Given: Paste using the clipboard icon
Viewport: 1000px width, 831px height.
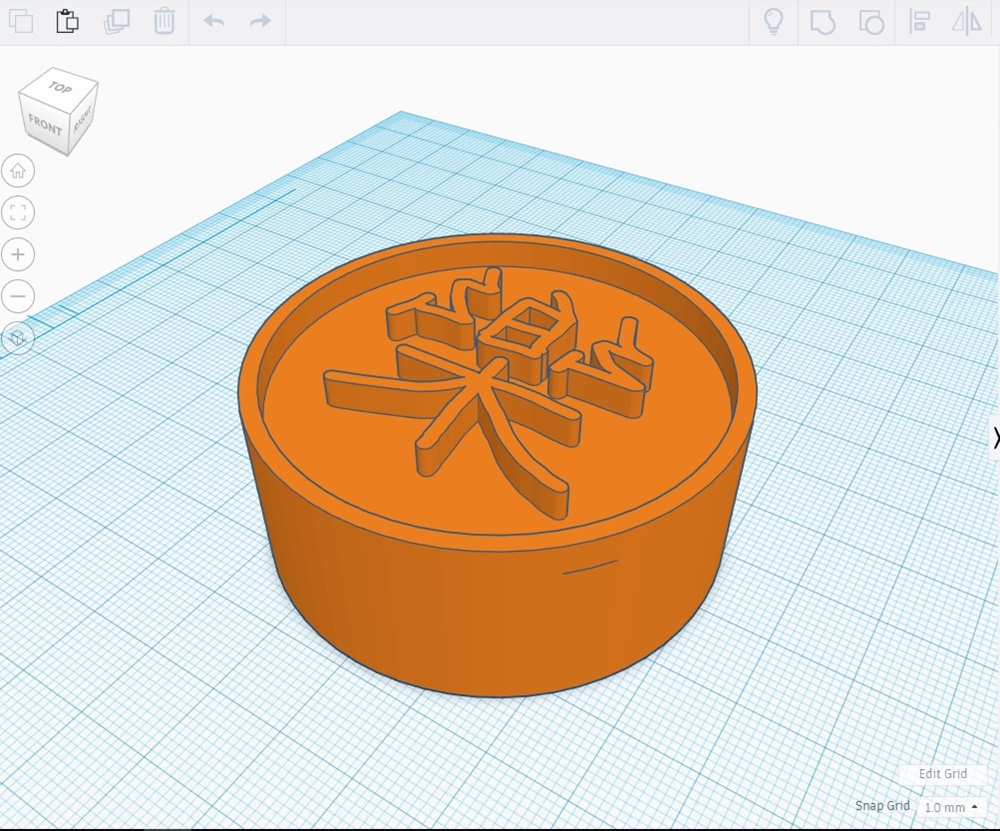Looking at the screenshot, I should (67, 21).
